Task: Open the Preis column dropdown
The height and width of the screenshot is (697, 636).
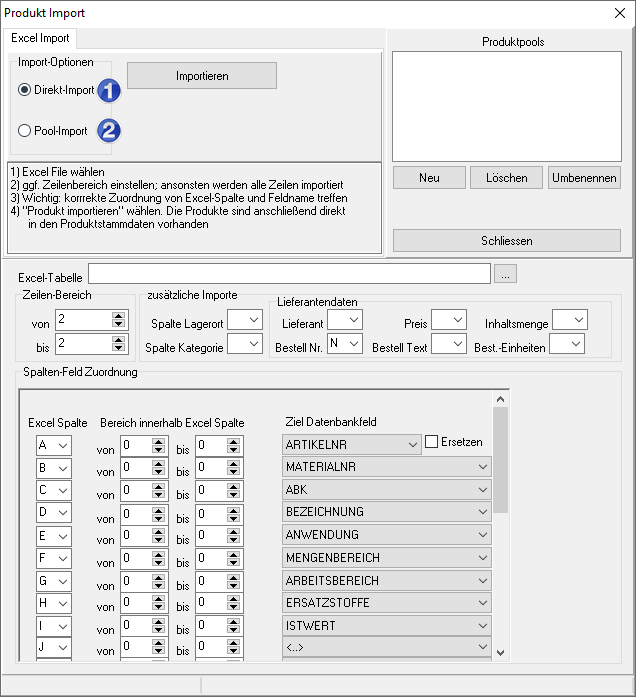Action: [449, 320]
